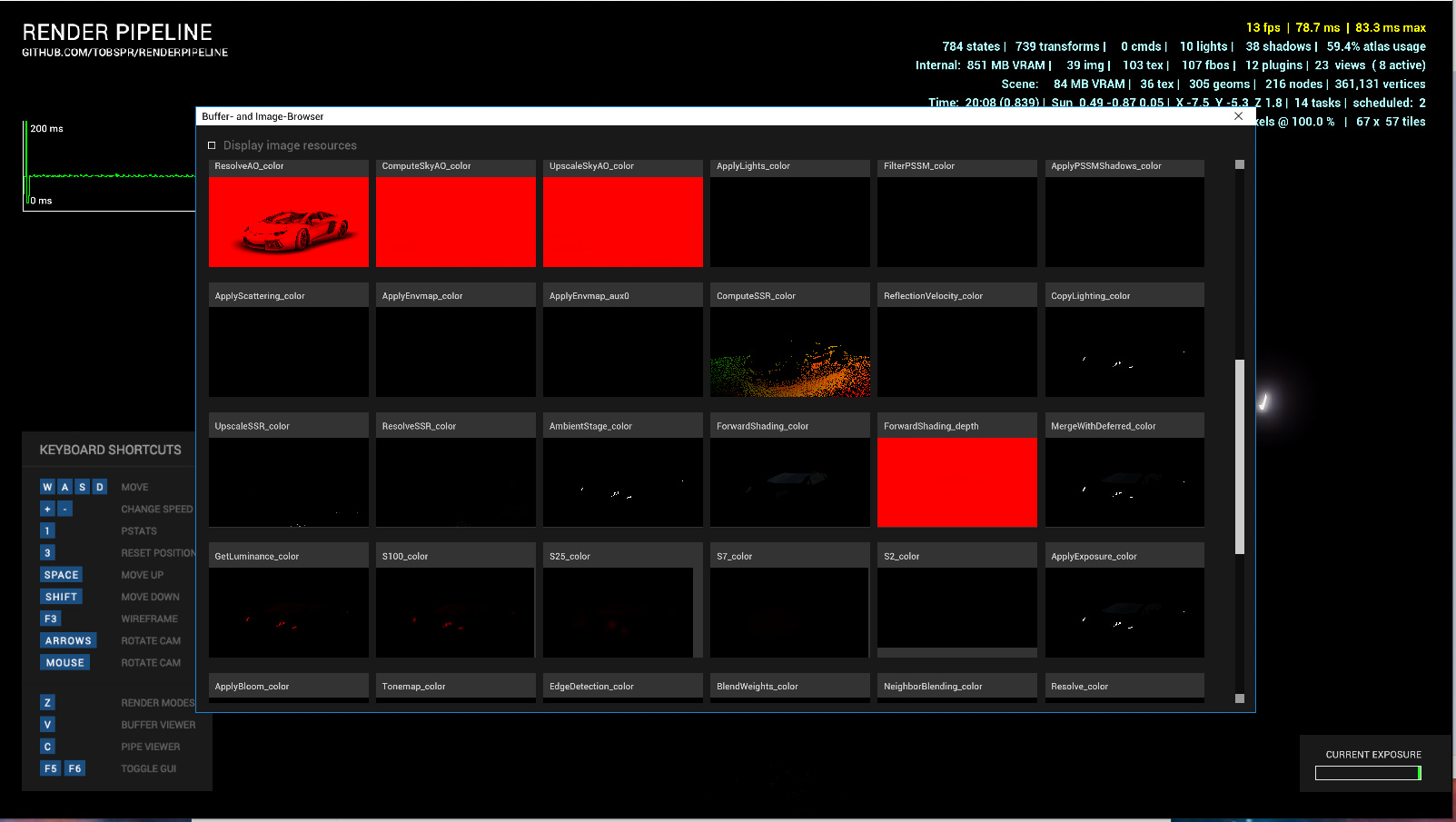The height and width of the screenshot is (822, 1456).
Task: Click the Current Exposure bar
Action: click(1367, 773)
